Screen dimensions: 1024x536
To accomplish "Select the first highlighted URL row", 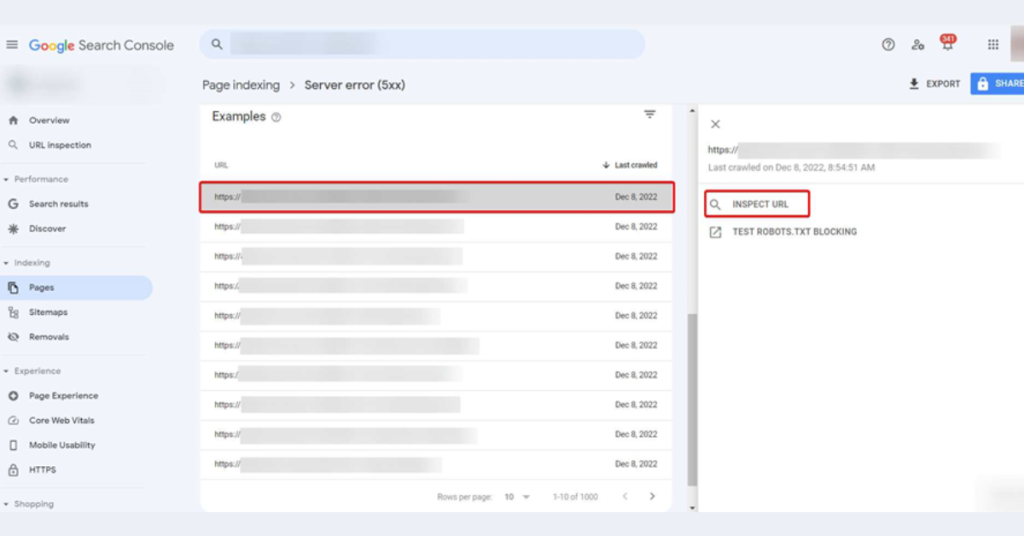I will coord(436,197).
